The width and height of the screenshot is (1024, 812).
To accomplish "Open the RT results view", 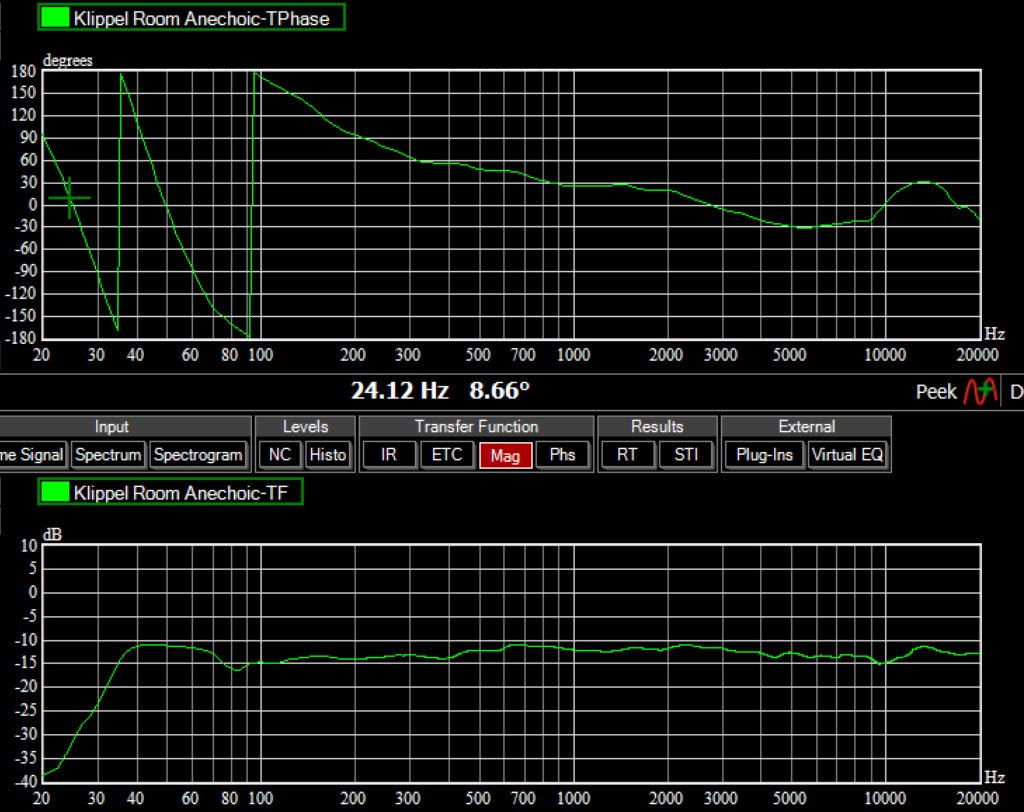I will (x=627, y=455).
